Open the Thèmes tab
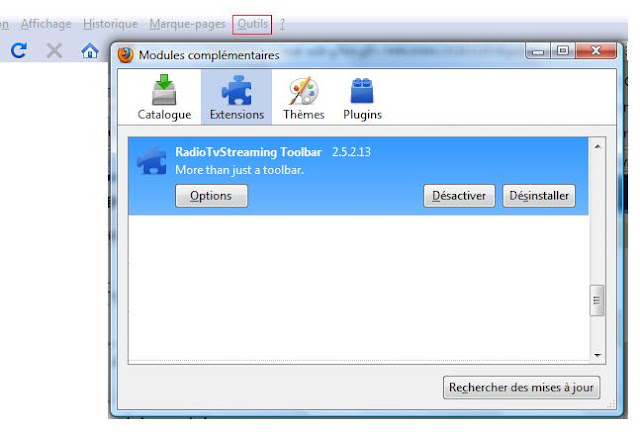Image resolution: width=640 pixels, height=432 pixels. [304, 97]
